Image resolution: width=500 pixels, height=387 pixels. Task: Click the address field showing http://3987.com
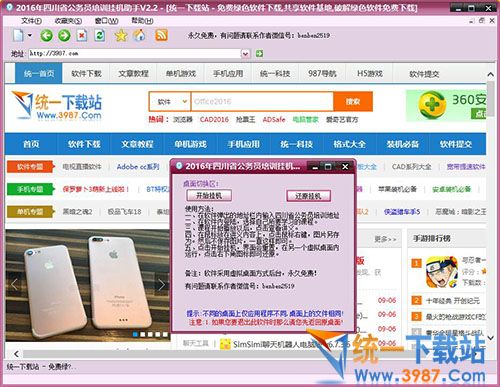pos(135,53)
